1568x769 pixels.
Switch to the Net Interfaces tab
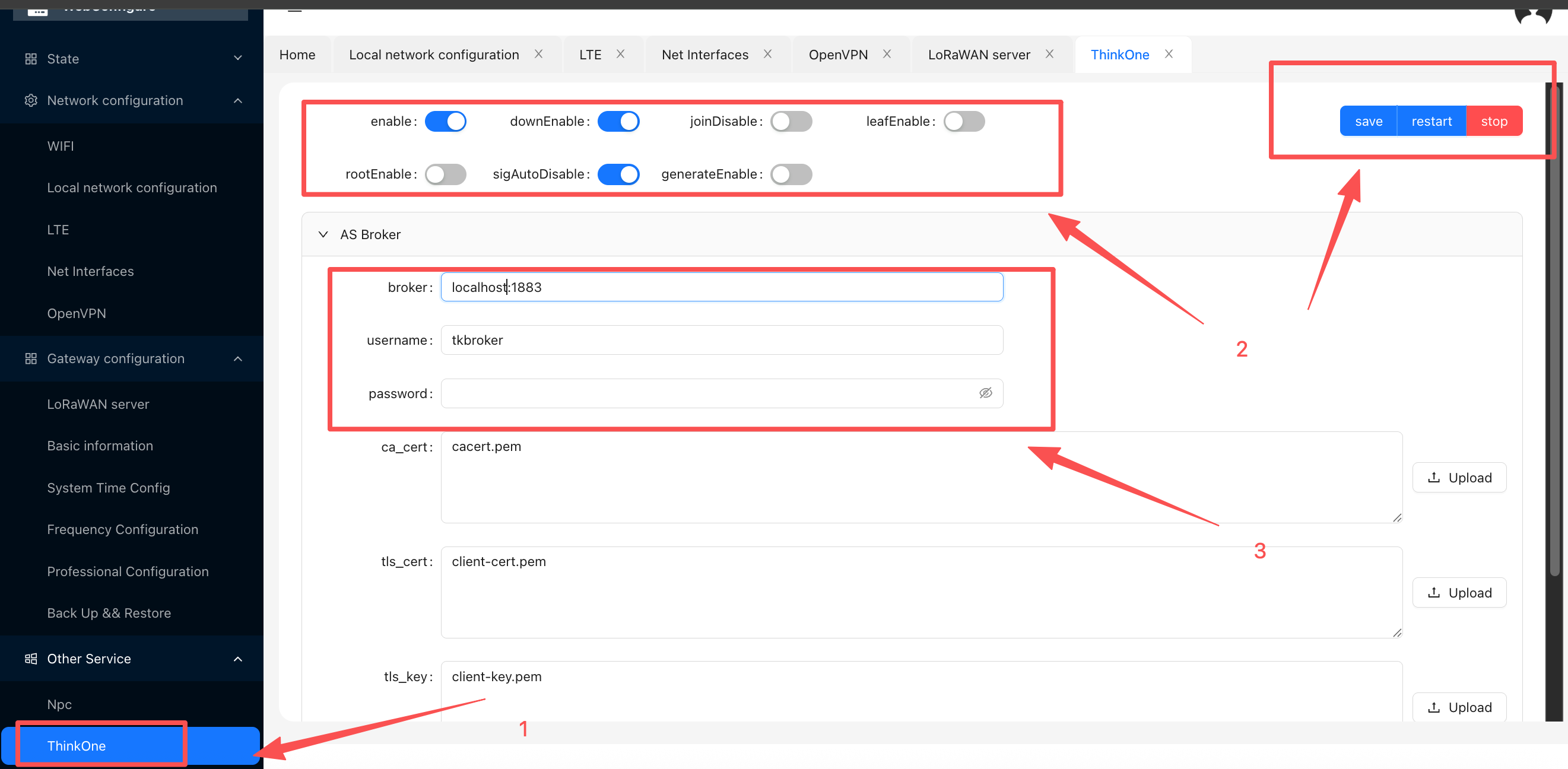pyautogui.click(x=705, y=55)
